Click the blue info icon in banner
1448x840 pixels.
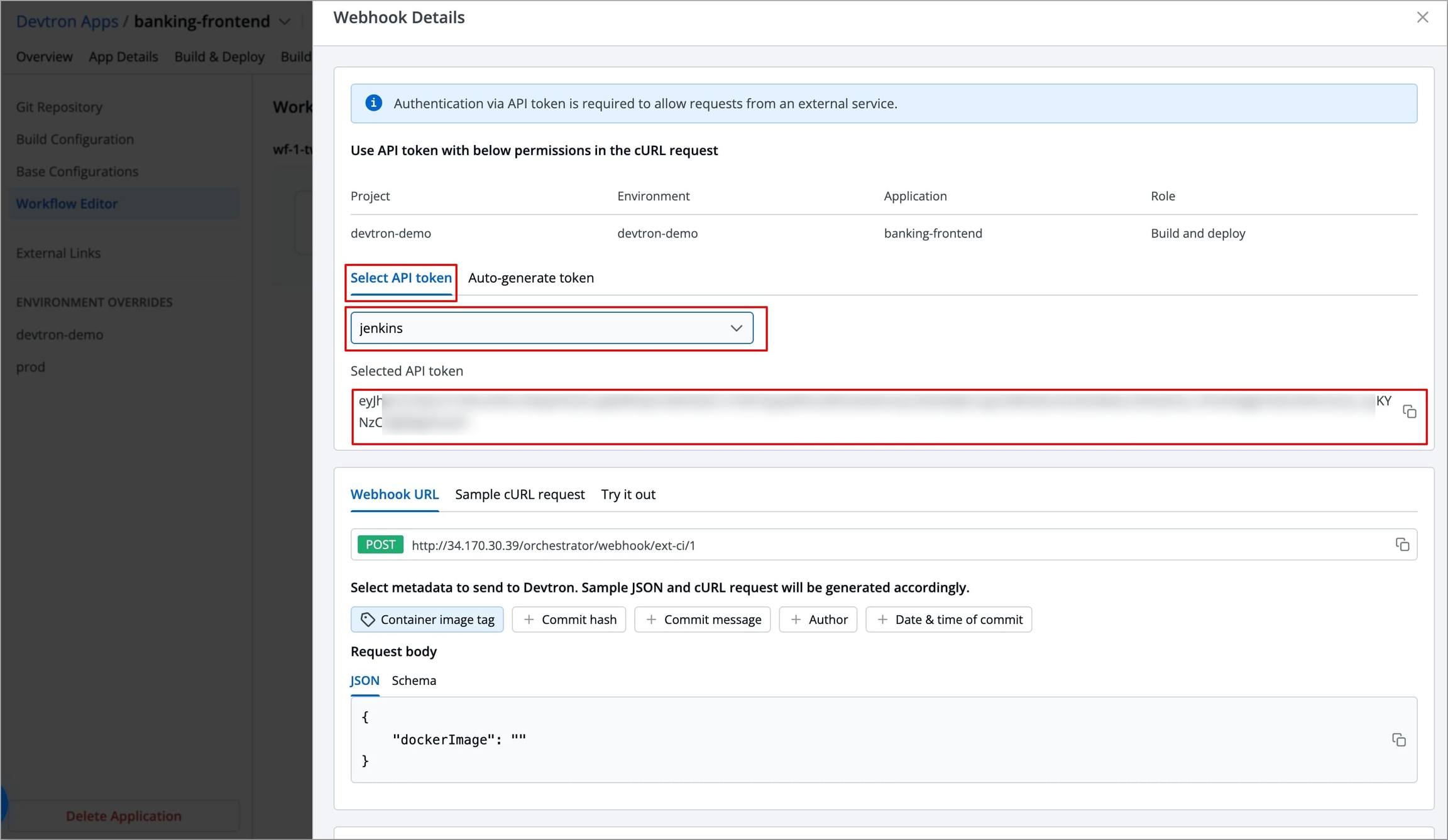(373, 103)
